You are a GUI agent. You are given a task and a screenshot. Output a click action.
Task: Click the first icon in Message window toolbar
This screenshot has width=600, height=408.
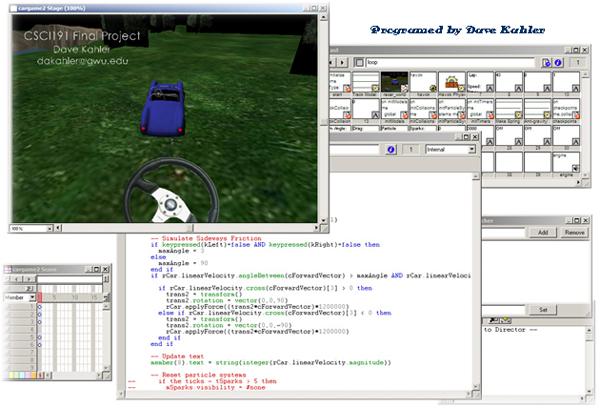pos(494,320)
